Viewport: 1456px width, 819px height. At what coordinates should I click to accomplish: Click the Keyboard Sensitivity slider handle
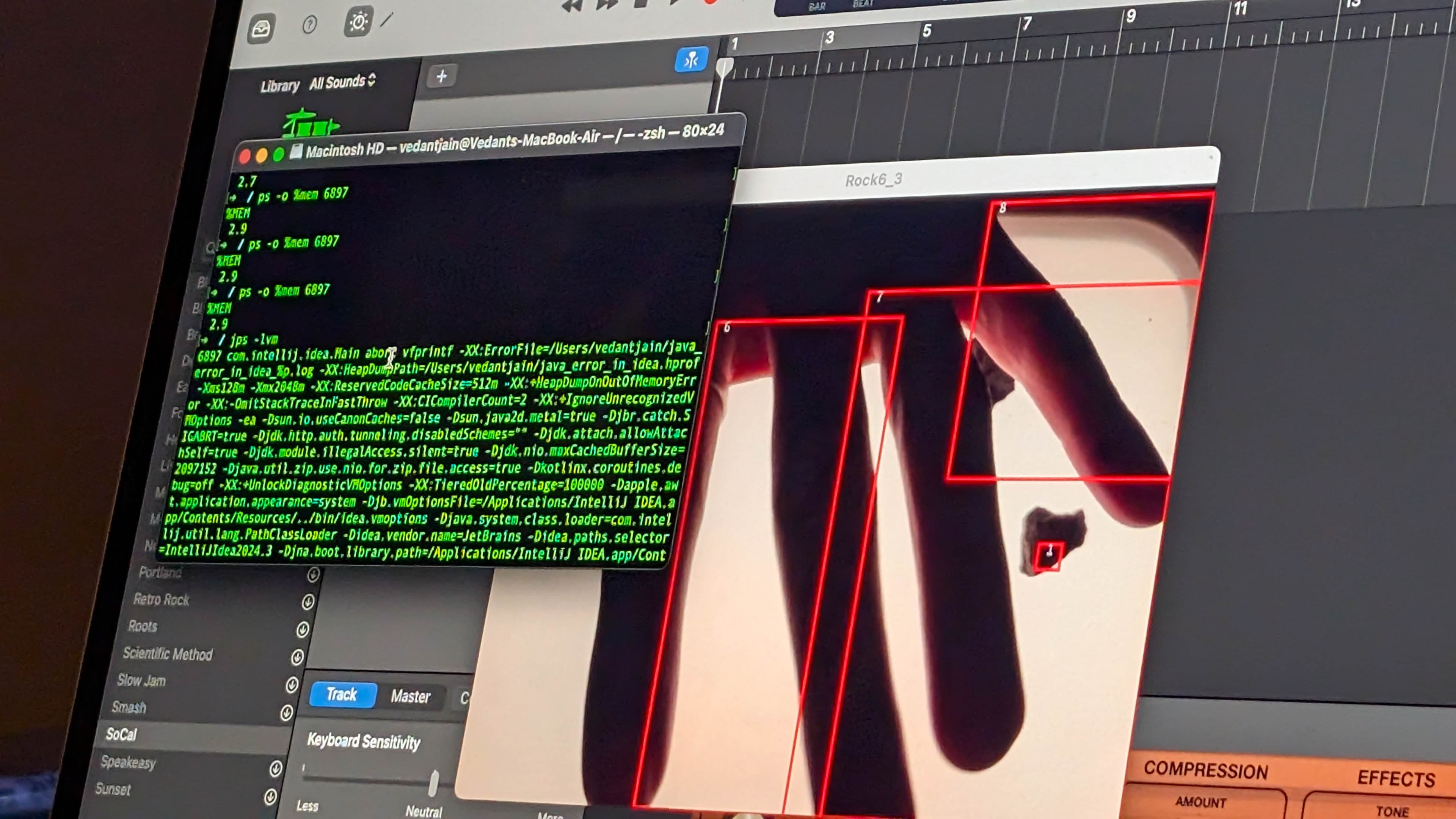[433, 783]
